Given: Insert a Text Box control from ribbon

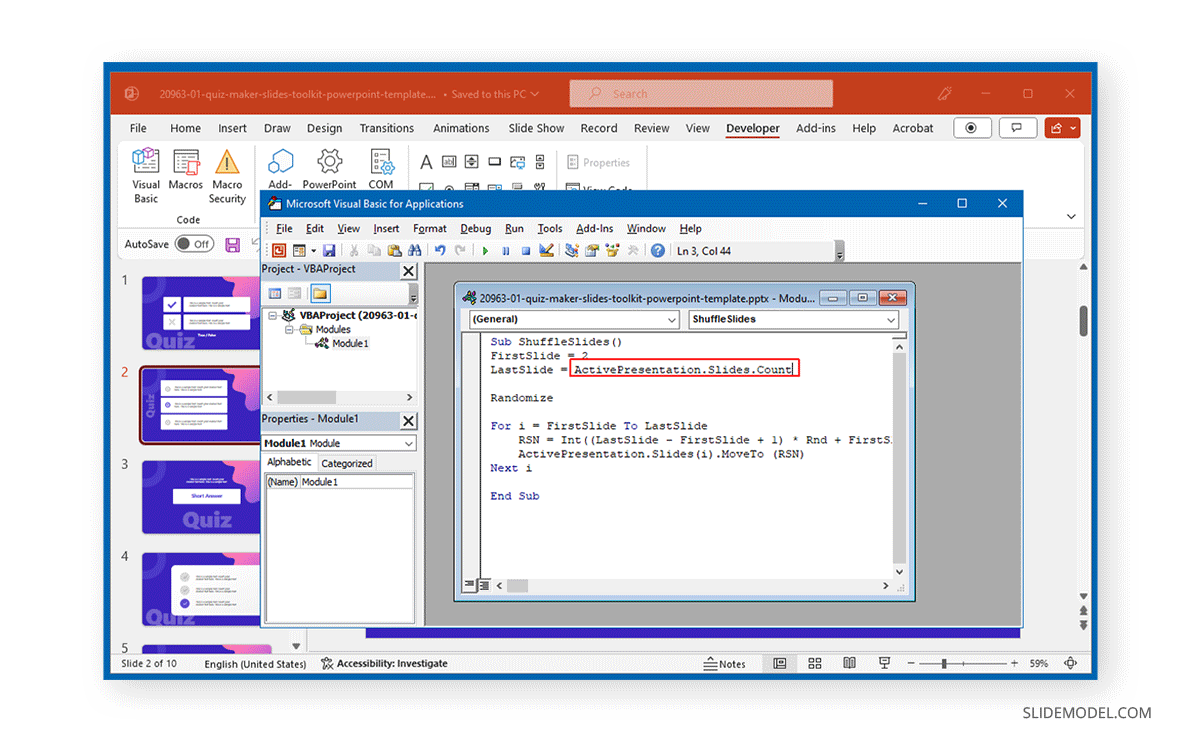Looking at the screenshot, I should (x=449, y=162).
